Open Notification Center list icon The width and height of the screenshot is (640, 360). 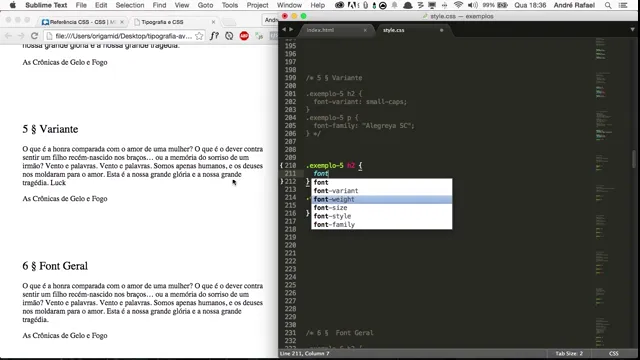[623, 5]
